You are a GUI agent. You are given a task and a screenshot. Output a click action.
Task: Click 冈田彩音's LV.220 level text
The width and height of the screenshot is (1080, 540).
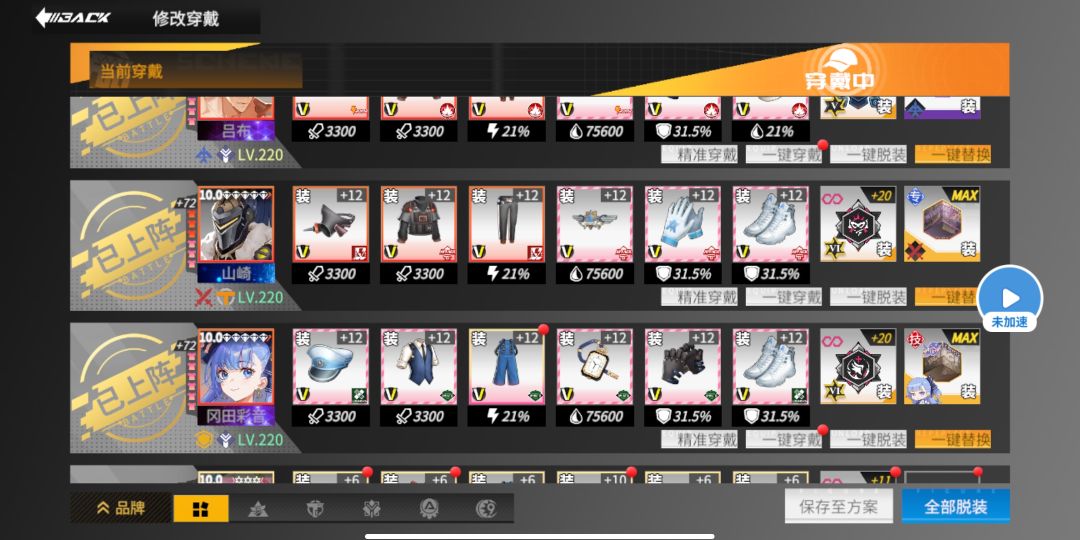260,440
